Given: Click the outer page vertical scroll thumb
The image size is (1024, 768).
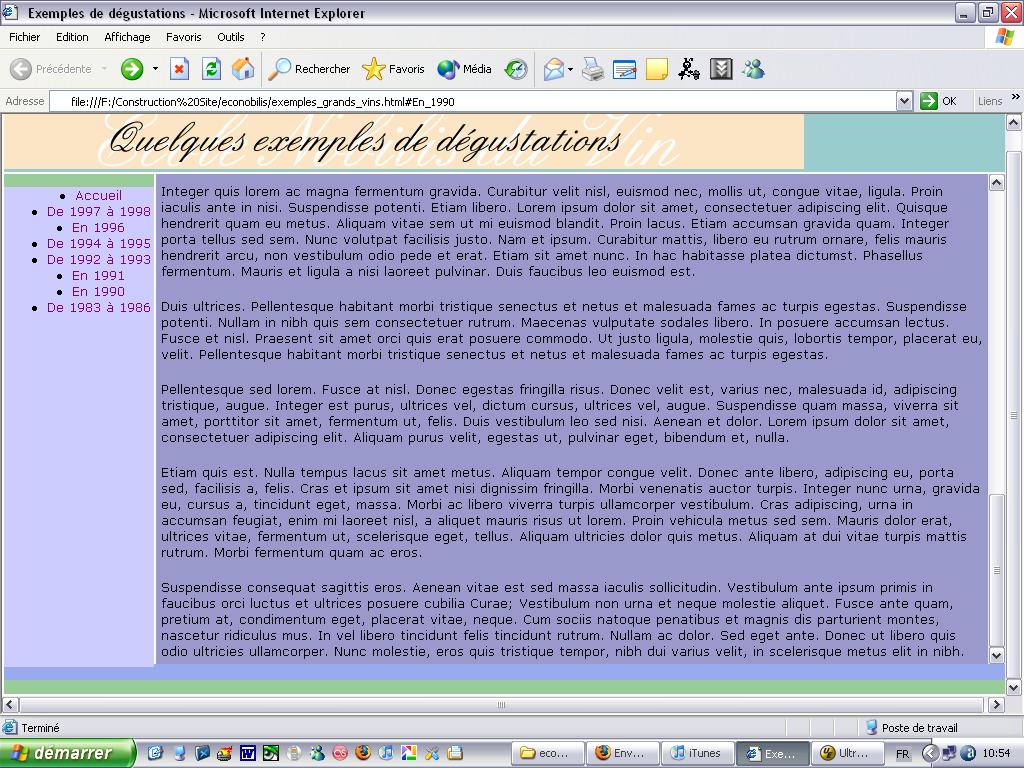Looking at the screenshot, I should click(x=1014, y=415).
